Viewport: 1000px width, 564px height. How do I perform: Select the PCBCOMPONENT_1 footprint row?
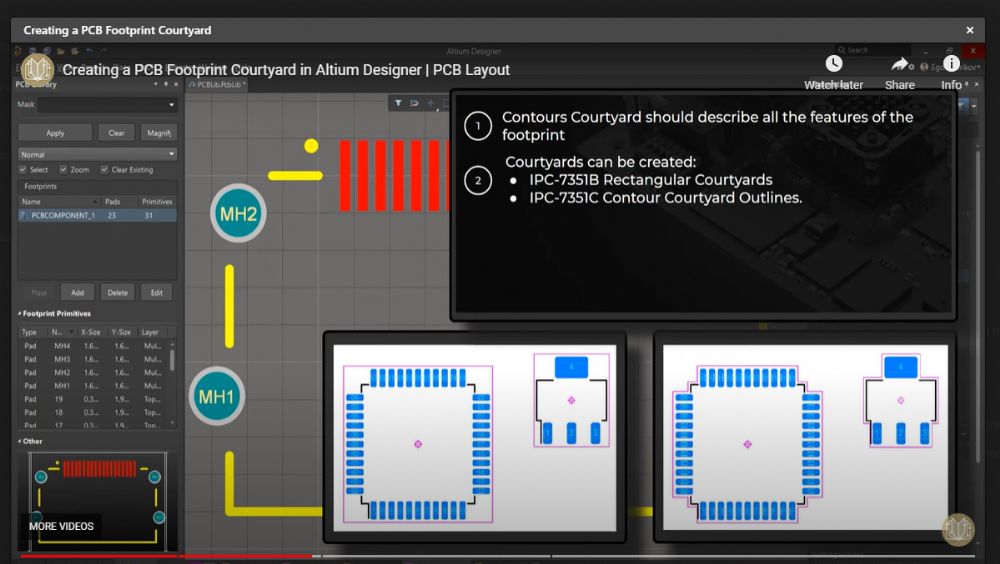coord(98,216)
